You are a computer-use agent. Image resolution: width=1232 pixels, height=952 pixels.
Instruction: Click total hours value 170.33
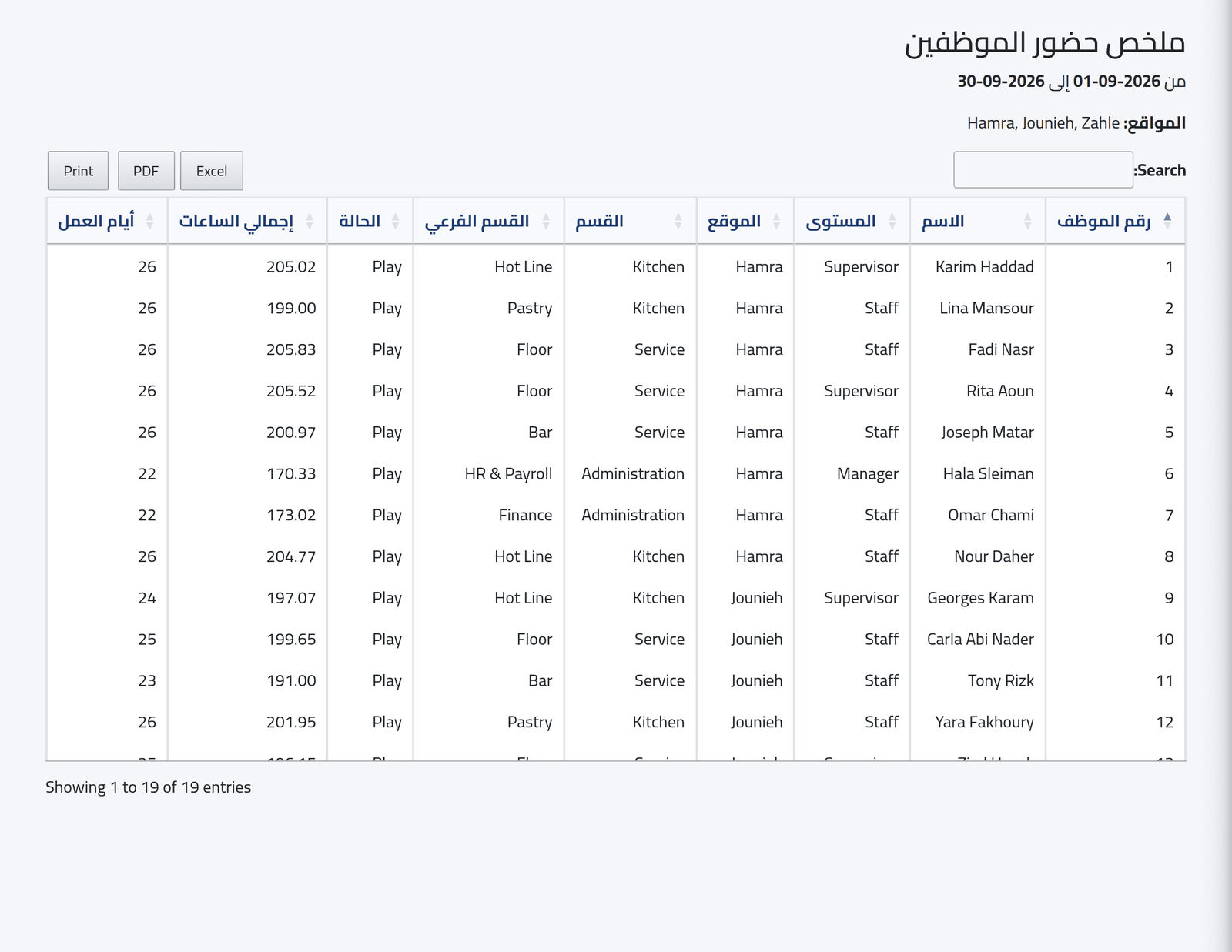tap(291, 474)
